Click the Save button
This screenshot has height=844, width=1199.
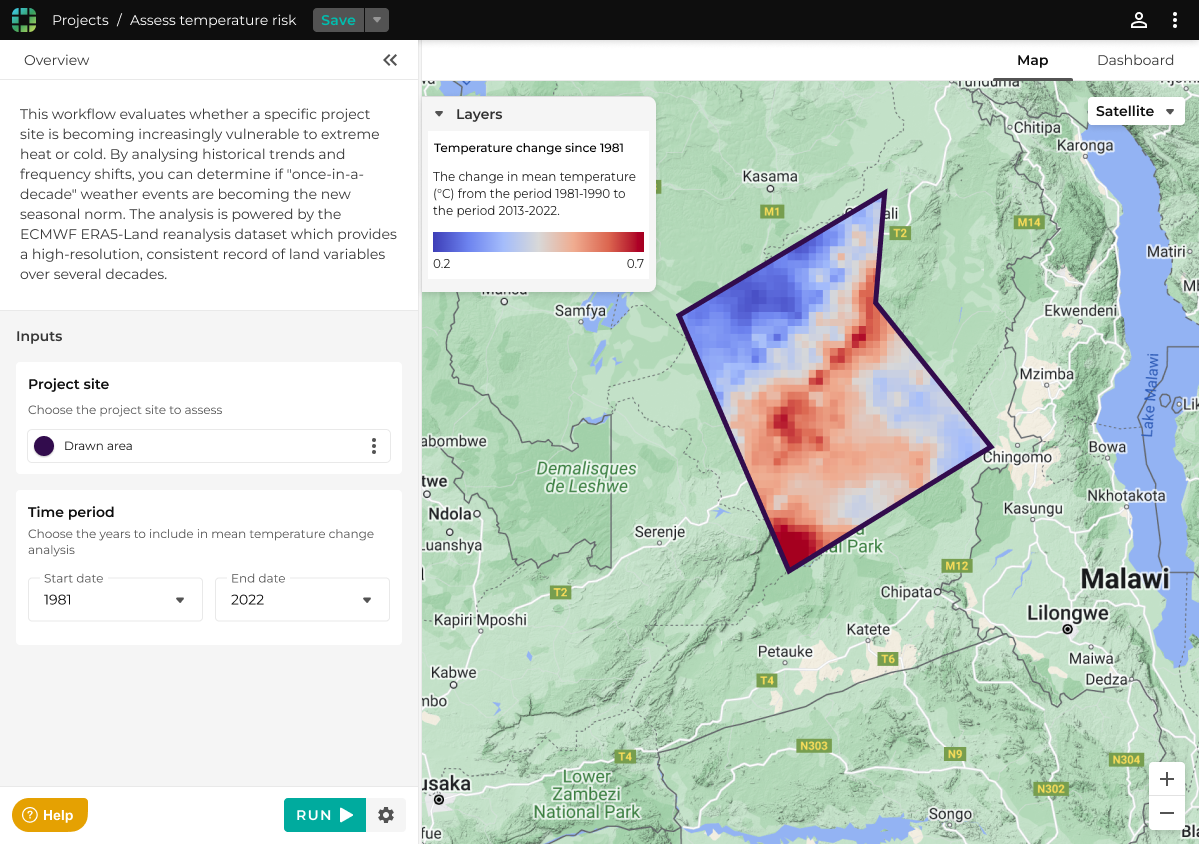(x=338, y=20)
